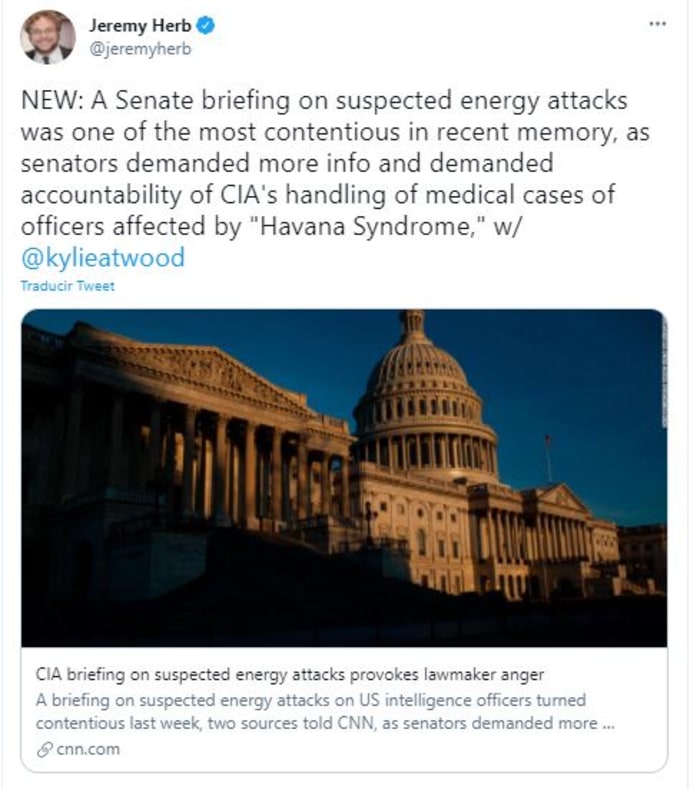Open the three-dot more options menu
This screenshot has height=789, width=700.
656,24
